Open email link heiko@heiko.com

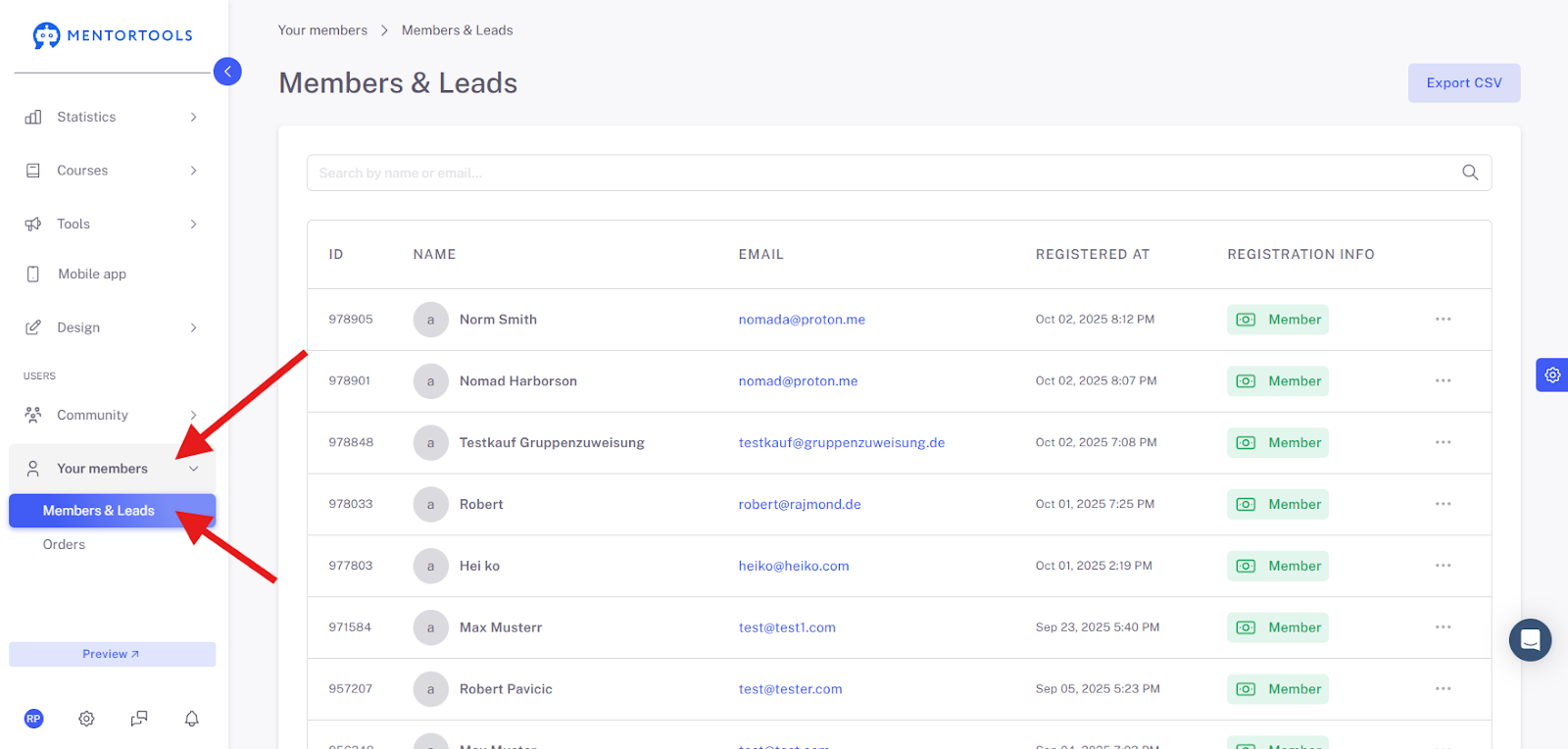tap(794, 566)
